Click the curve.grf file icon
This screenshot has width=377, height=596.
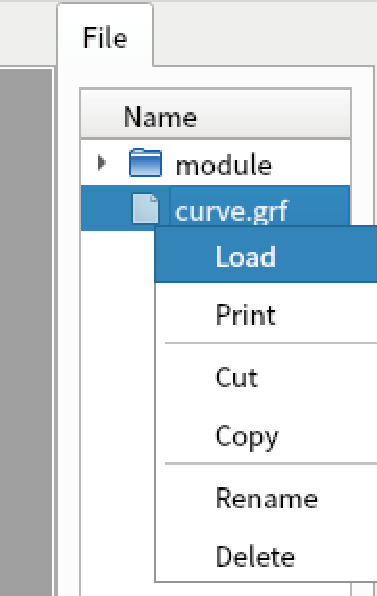pos(145,208)
